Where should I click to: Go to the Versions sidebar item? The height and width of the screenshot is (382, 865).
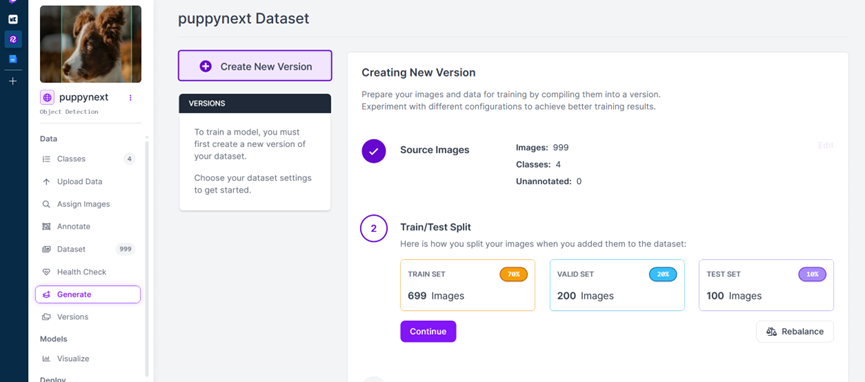[88, 317]
